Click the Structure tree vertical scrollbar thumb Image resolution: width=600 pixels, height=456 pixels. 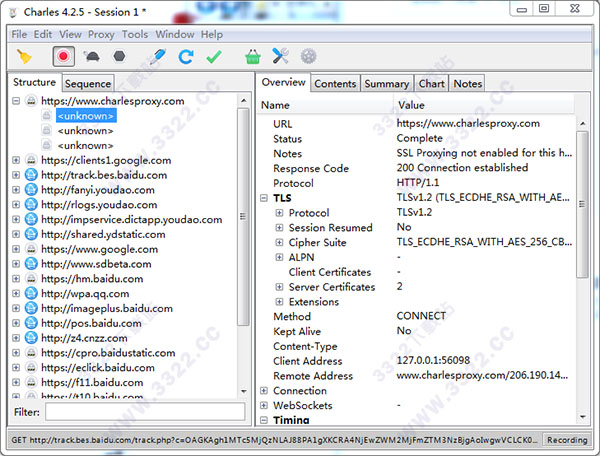click(243, 216)
